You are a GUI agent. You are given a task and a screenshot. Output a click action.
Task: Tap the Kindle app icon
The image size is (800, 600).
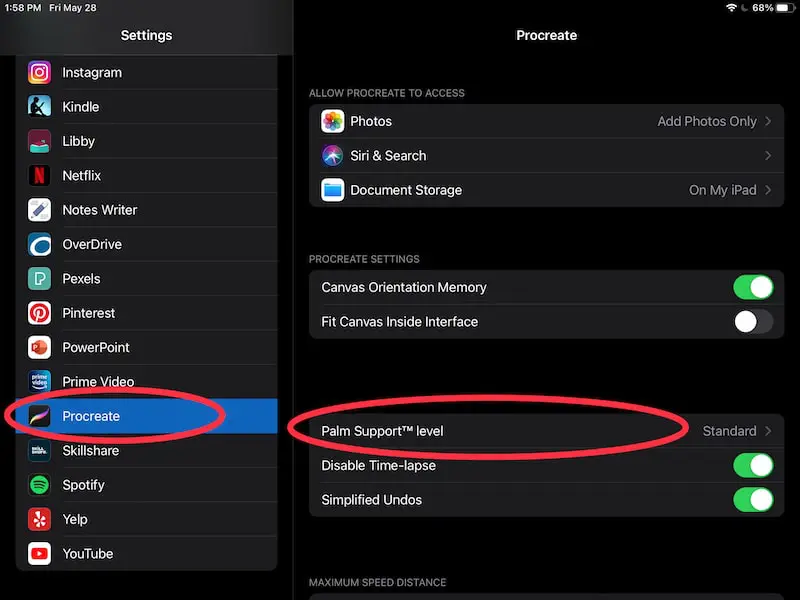click(x=39, y=107)
